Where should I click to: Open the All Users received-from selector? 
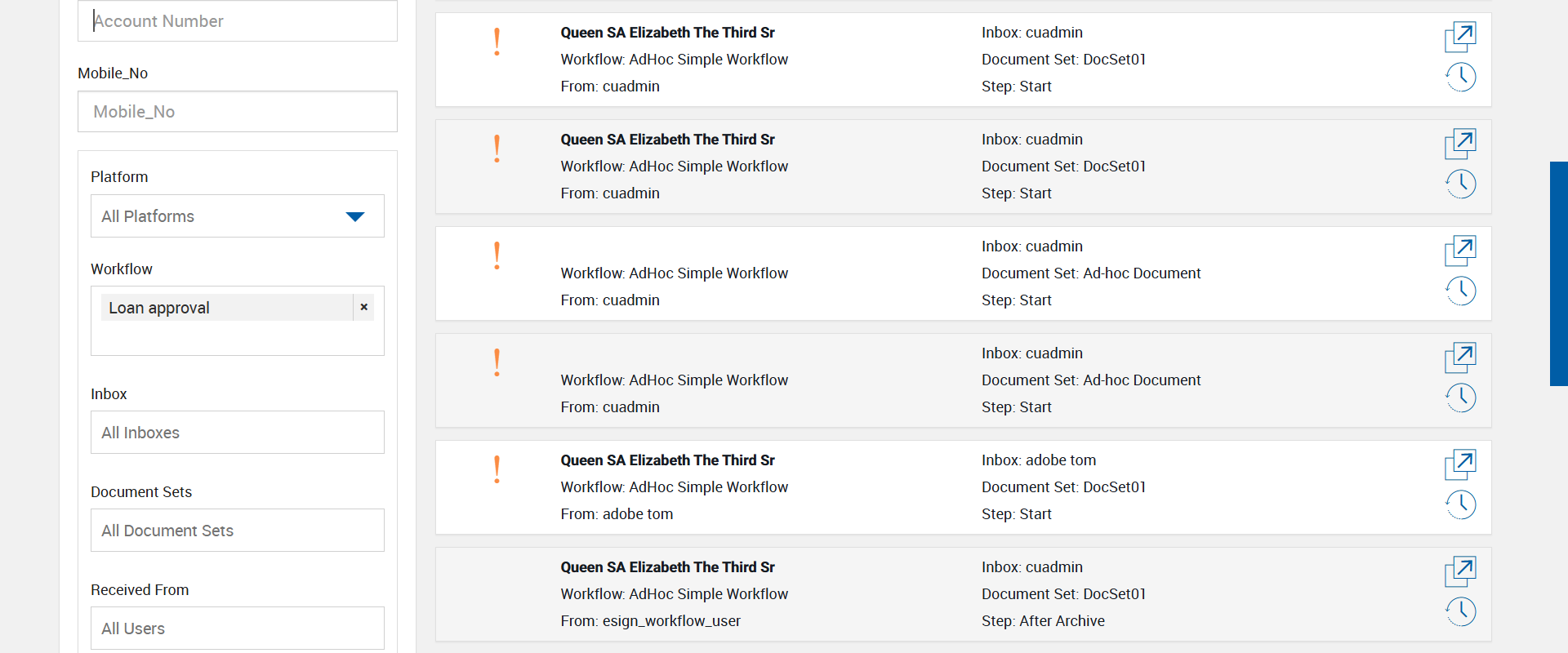point(237,629)
